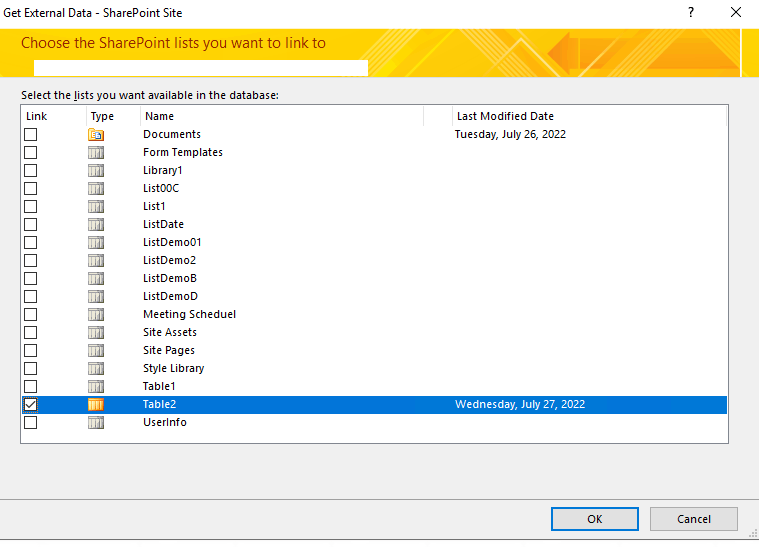Click the highlighted Table2 list type icon
The height and width of the screenshot is (547, 759).
pyautogui.click(x=96, y=405)
